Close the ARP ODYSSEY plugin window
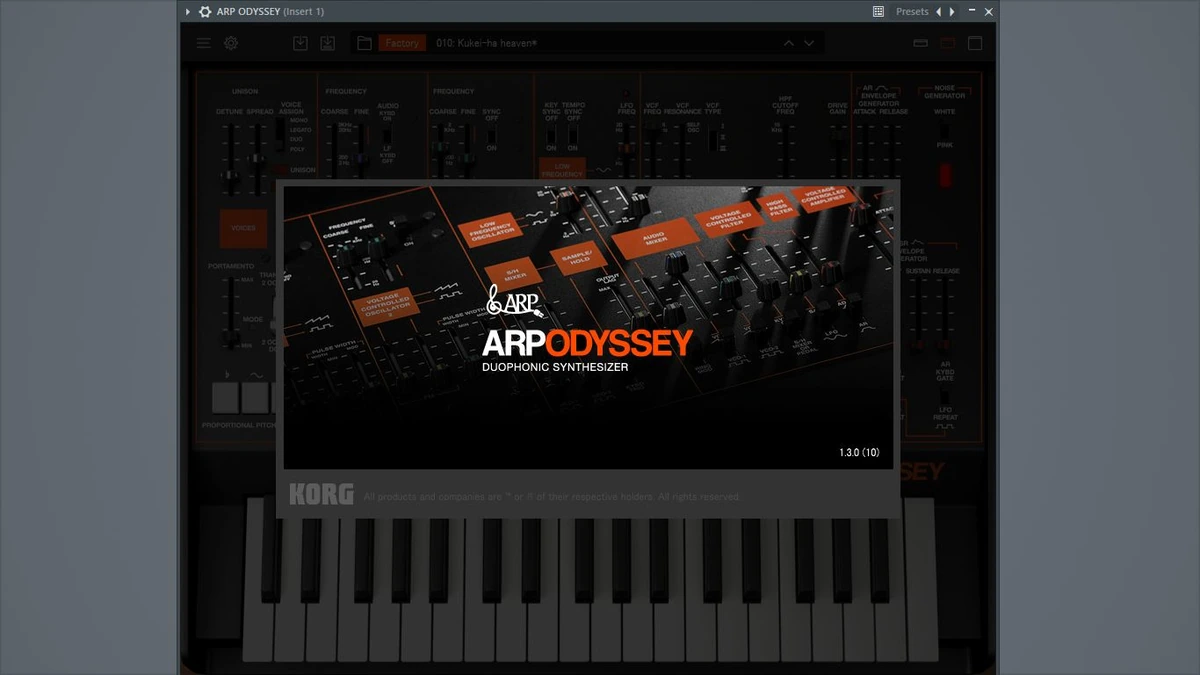This screenshot has width=1200, height=675. [x=989, y=12]
